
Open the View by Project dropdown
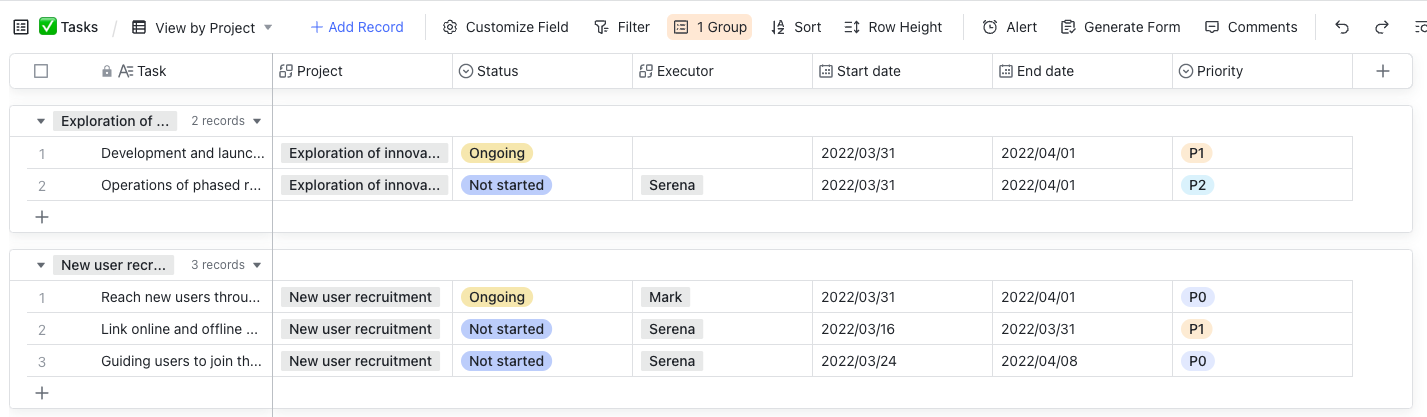coord(203,27)
